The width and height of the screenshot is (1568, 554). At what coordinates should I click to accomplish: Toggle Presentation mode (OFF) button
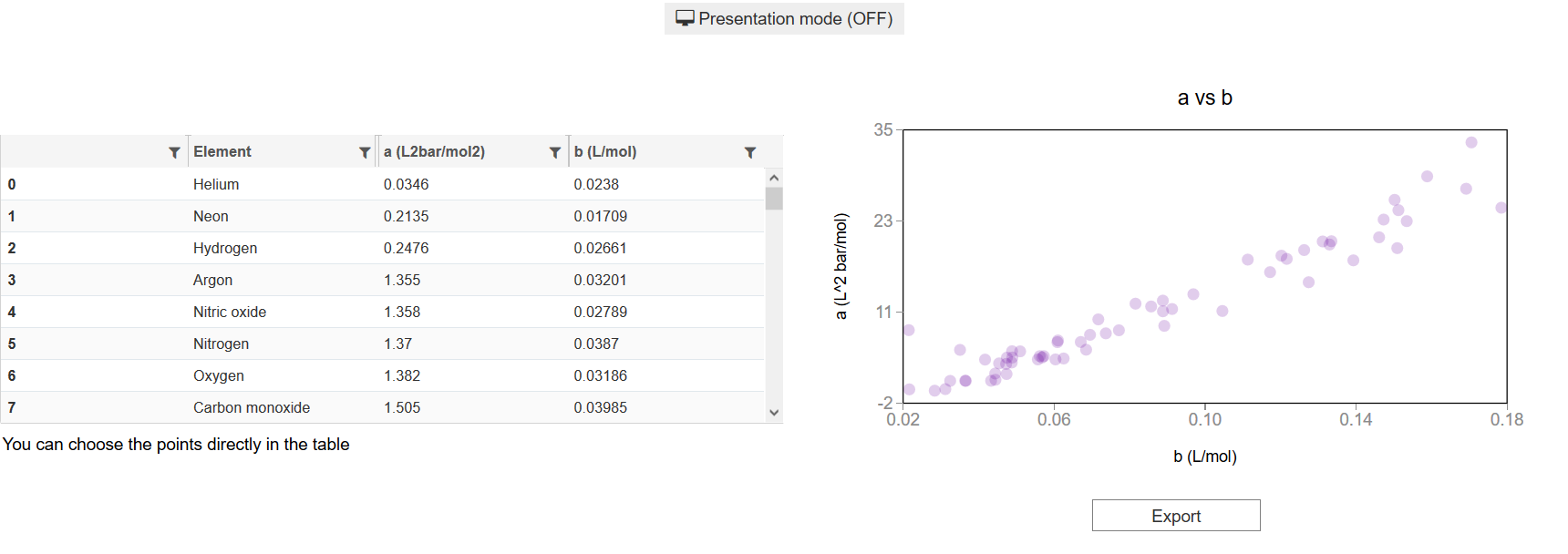(x=784, y=18)
